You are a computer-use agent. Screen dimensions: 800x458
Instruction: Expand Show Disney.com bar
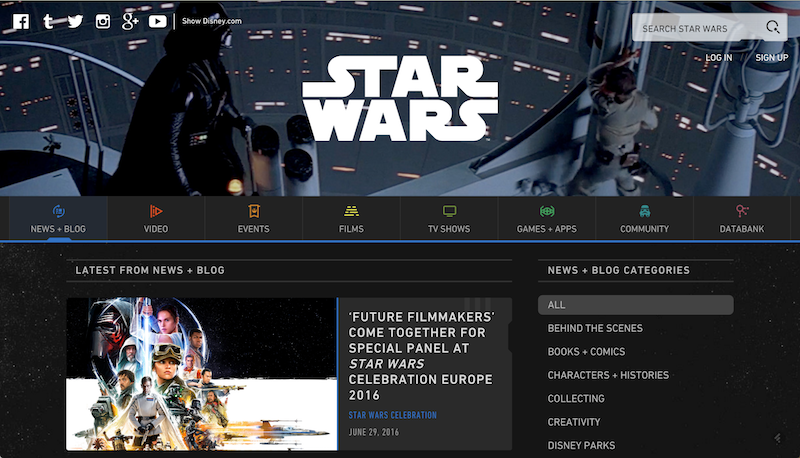(212, 21)
